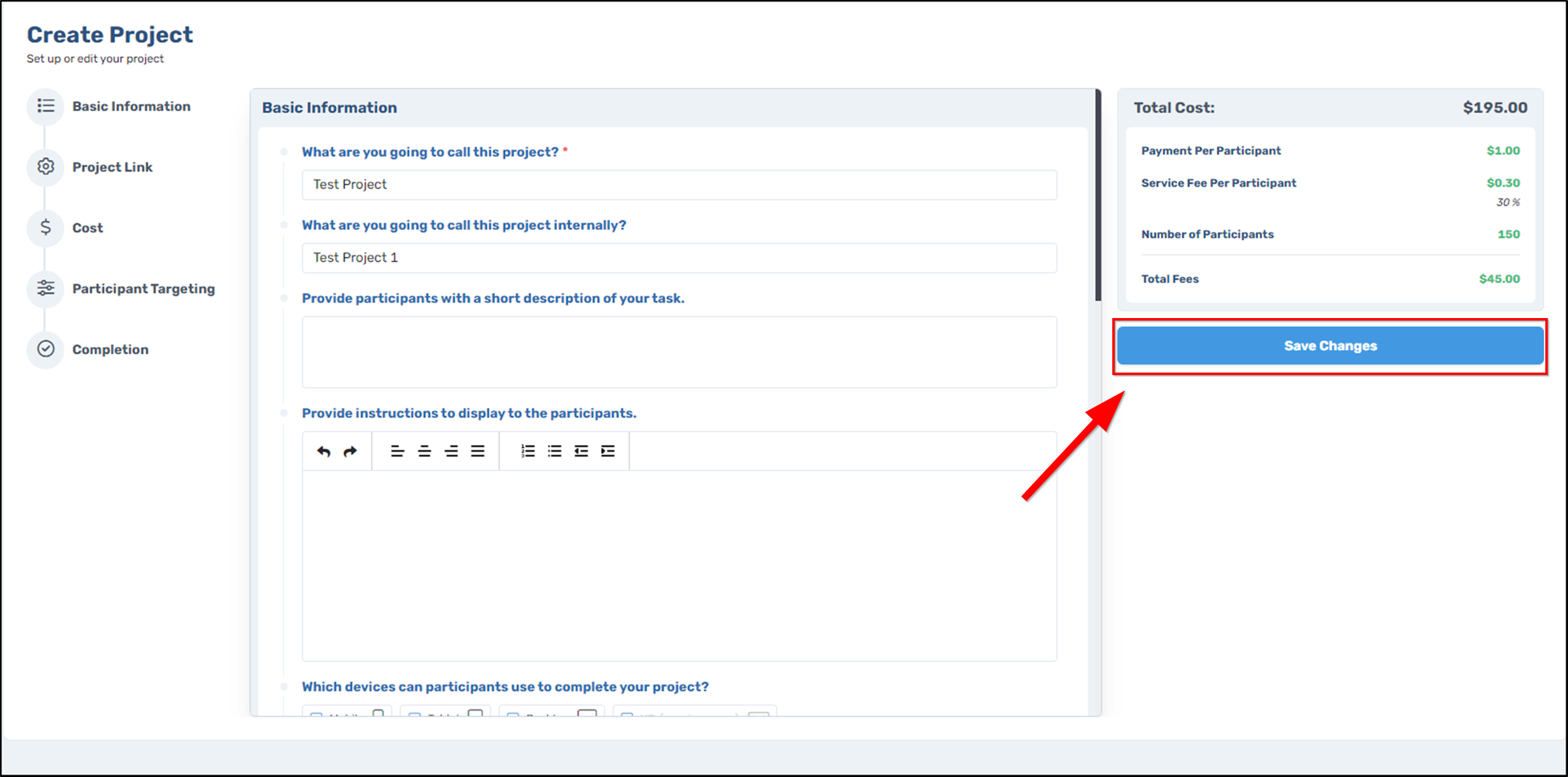The image size is (1568, 777).
Task: Click the 'Which devices can participants use' question
Action: [505, 686]
